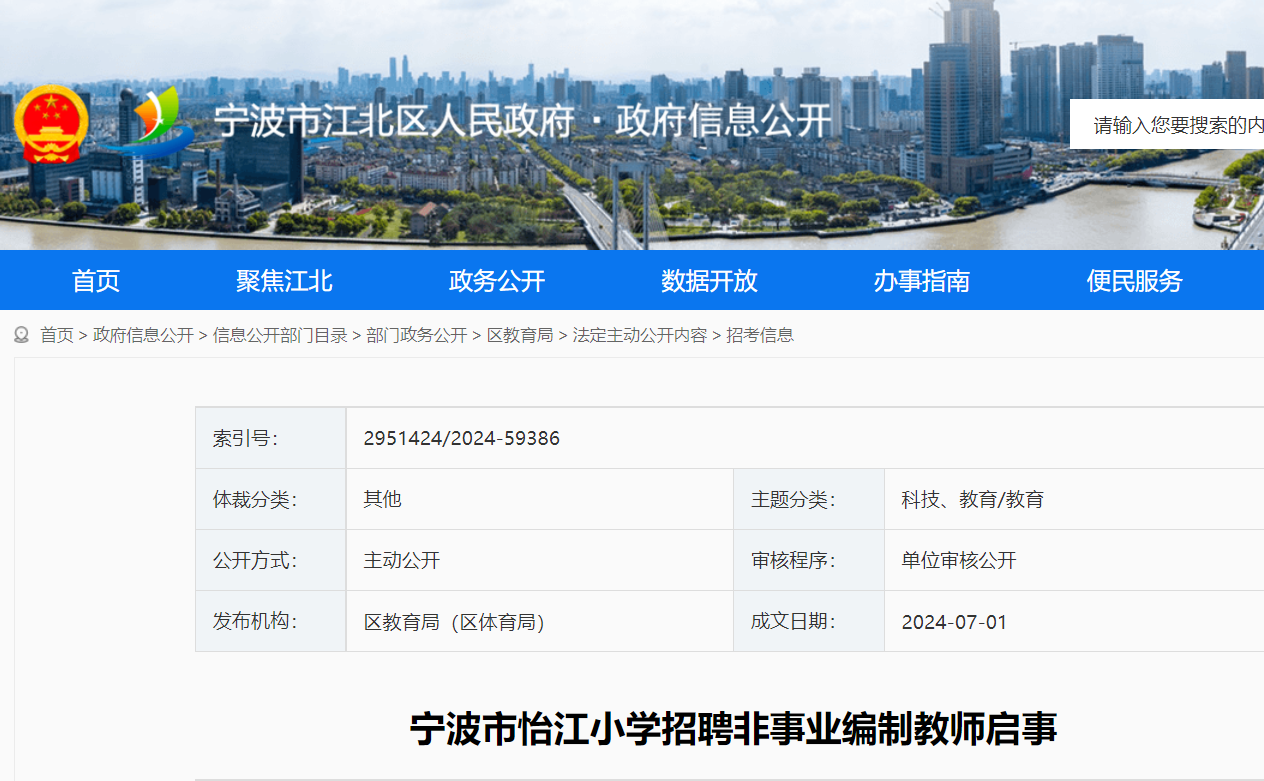This screenshot has height=781, width=1264.
Task: Click the 公开方式 label cell
Action: pyautogui.click(x=271, y=560)
